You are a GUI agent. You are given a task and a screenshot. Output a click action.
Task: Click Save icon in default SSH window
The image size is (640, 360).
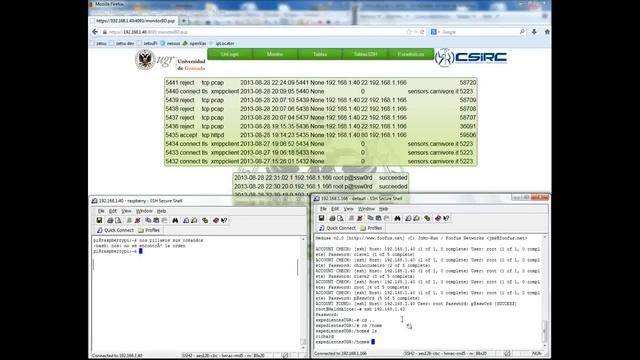coord(321,218)
